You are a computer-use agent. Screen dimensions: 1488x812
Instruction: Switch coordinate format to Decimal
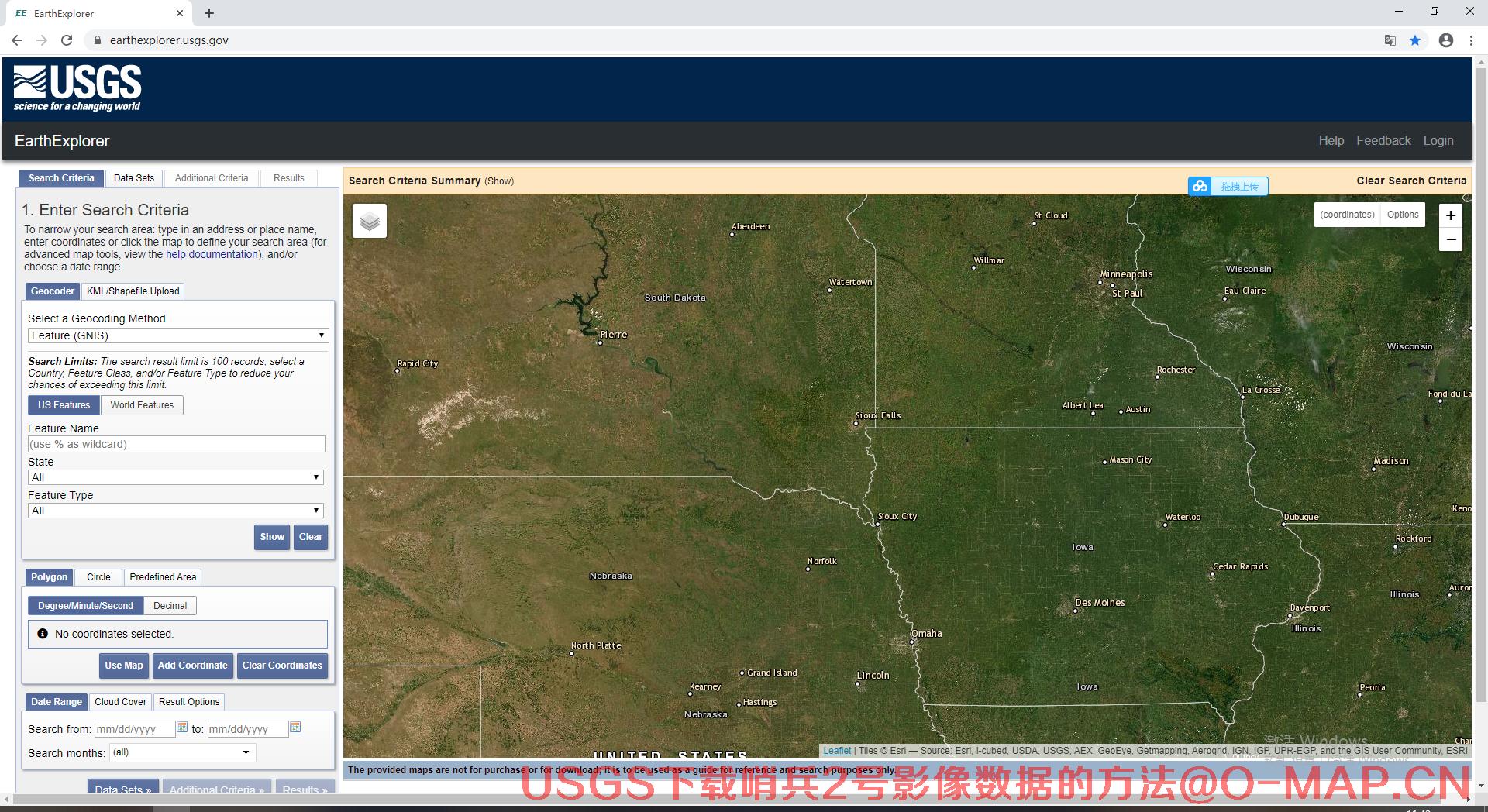click(x=170, y=606)
